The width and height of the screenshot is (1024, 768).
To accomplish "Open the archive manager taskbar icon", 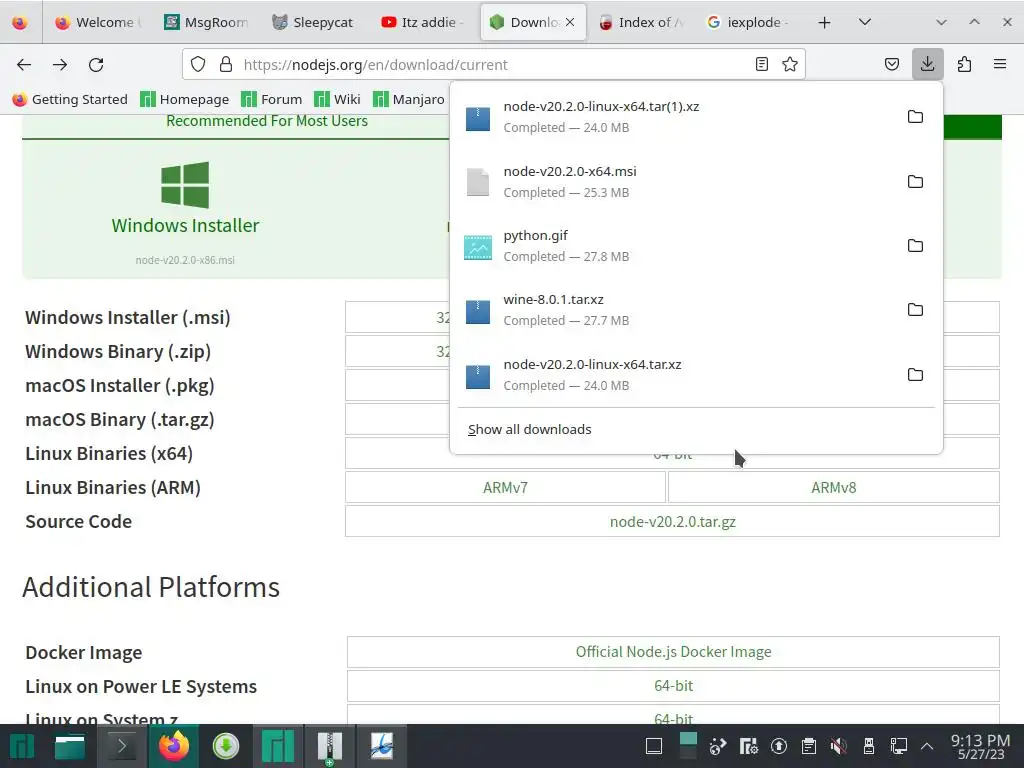I will 330,746.
